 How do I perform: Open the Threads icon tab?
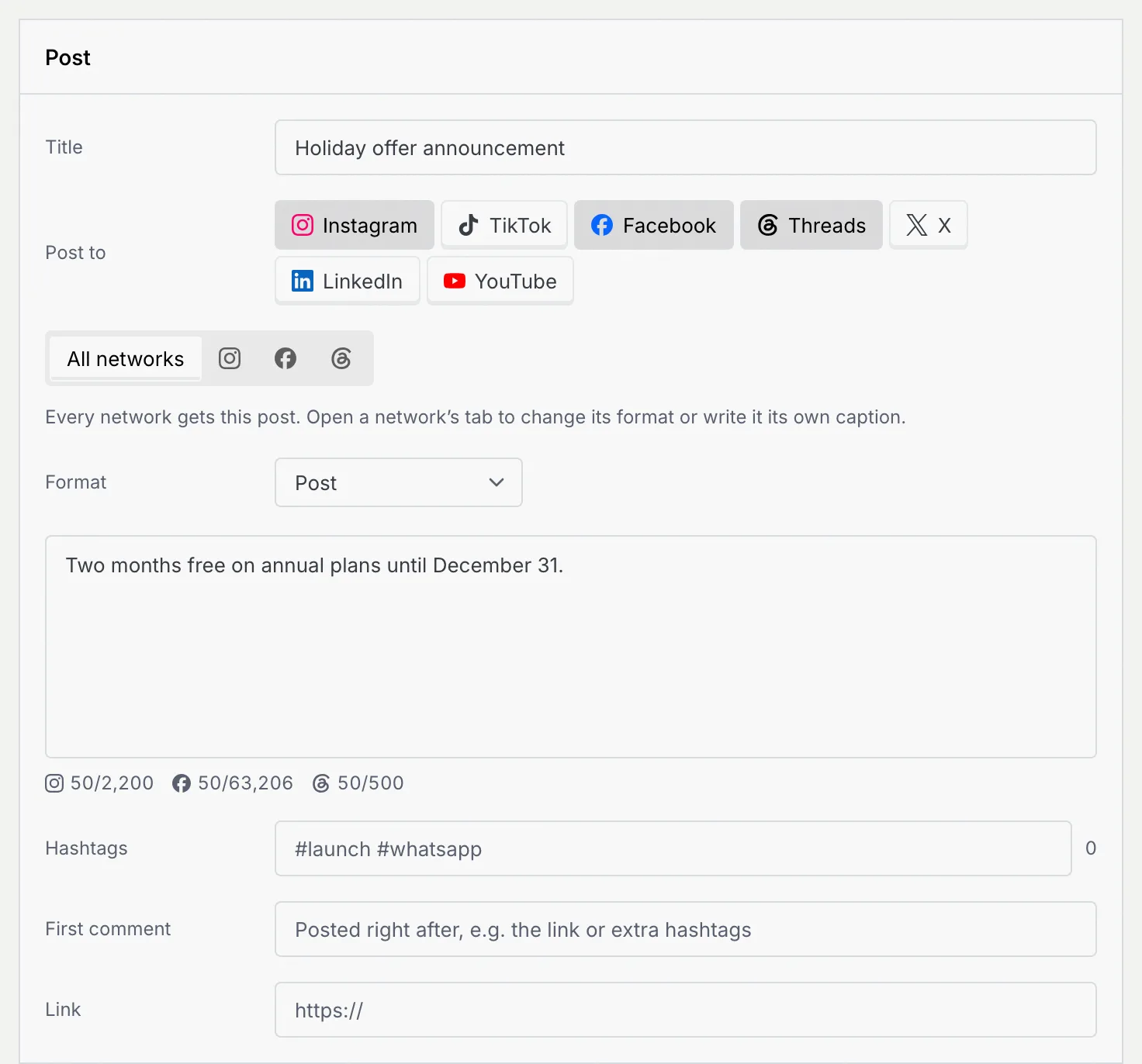(341, 358)
